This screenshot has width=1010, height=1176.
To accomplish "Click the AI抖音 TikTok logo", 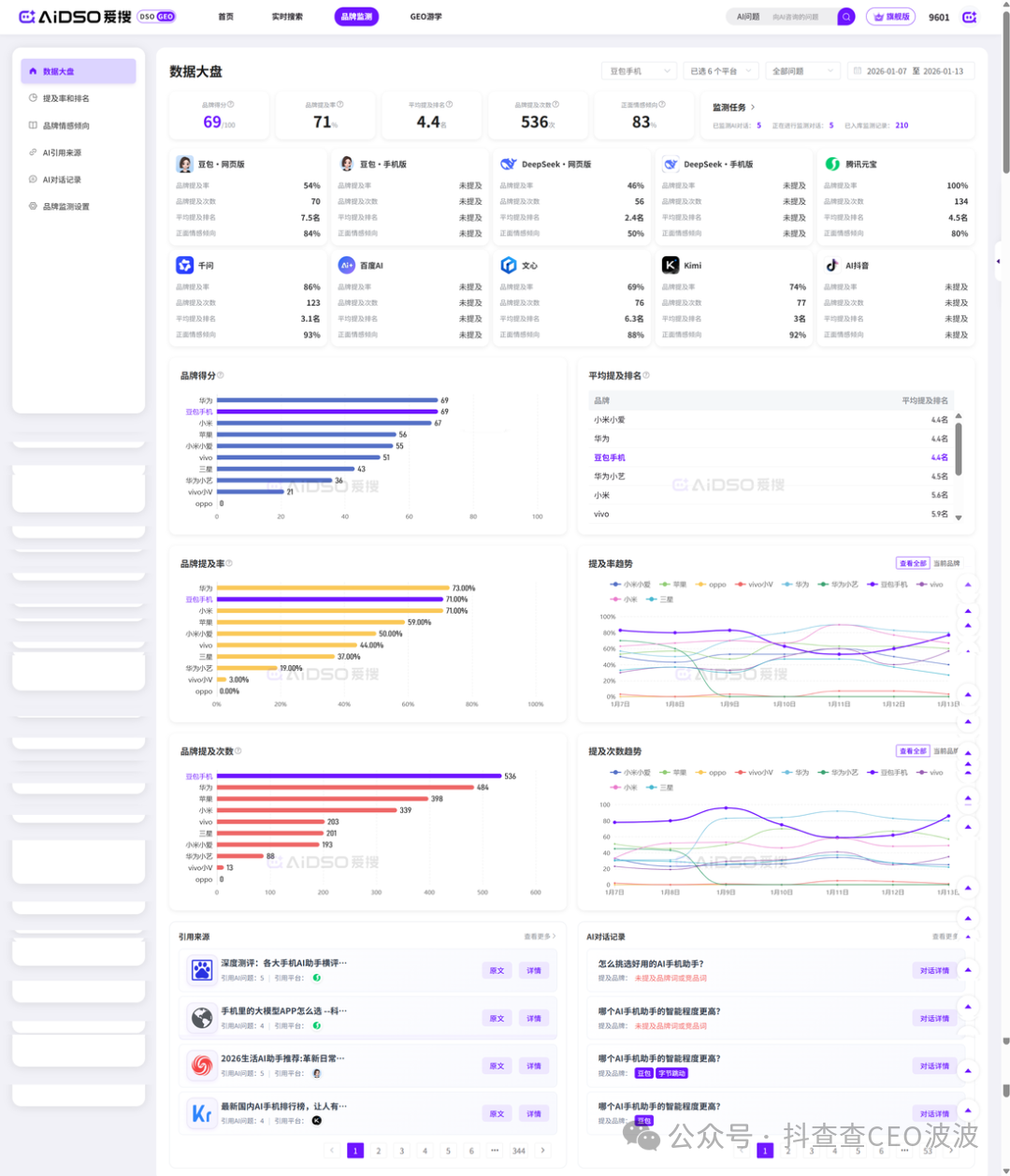I will point(832,265).
